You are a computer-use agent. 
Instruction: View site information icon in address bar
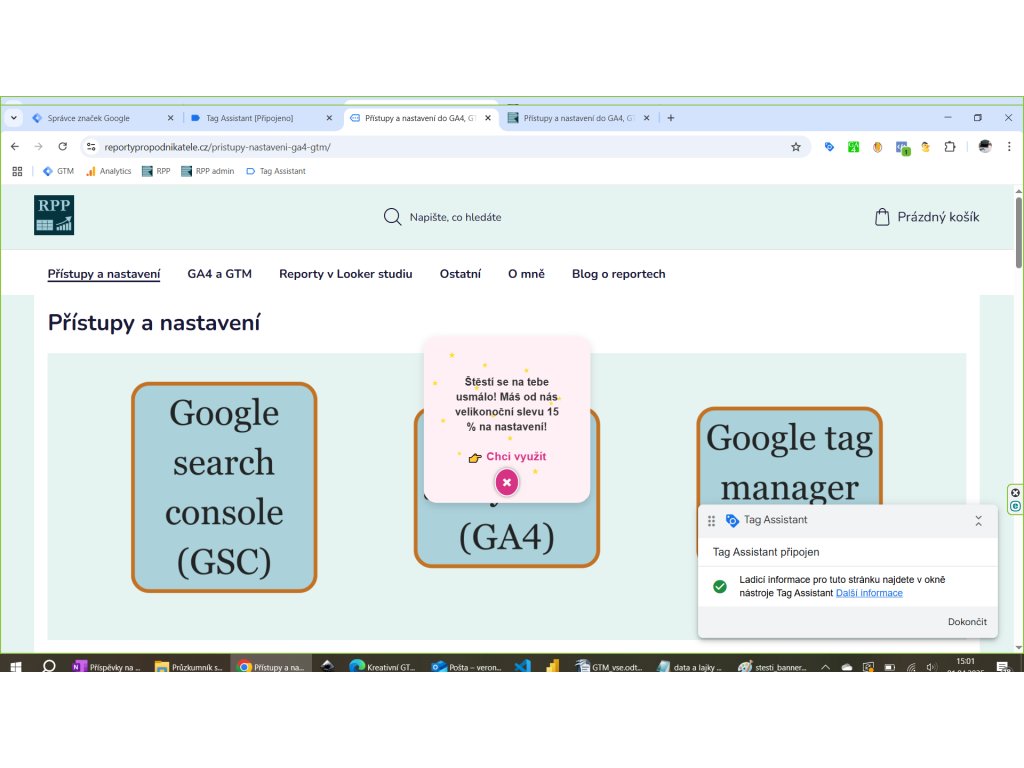pyautogui.click(x=91, y=147)
